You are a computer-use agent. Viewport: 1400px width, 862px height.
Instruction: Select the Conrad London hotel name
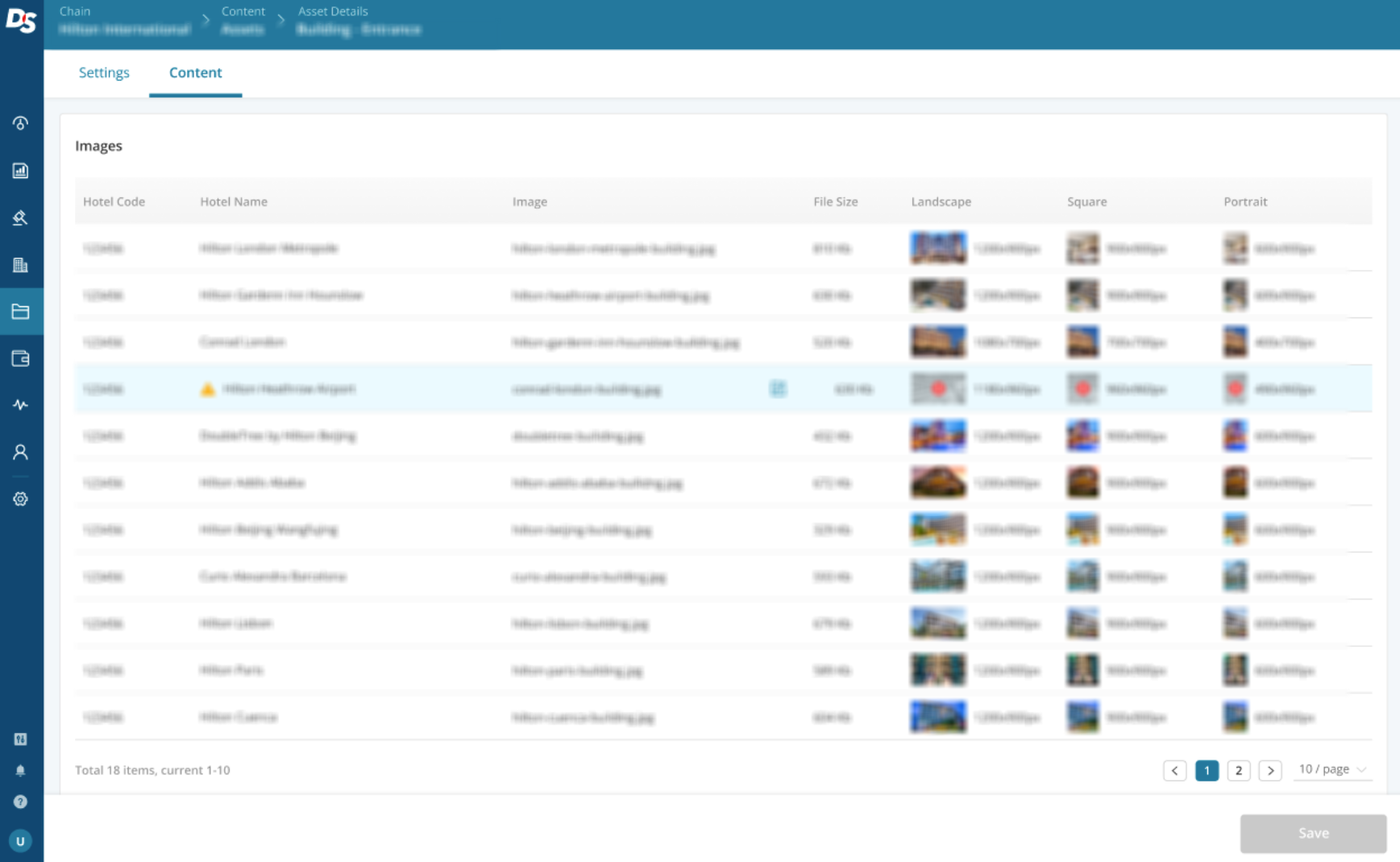243,342
